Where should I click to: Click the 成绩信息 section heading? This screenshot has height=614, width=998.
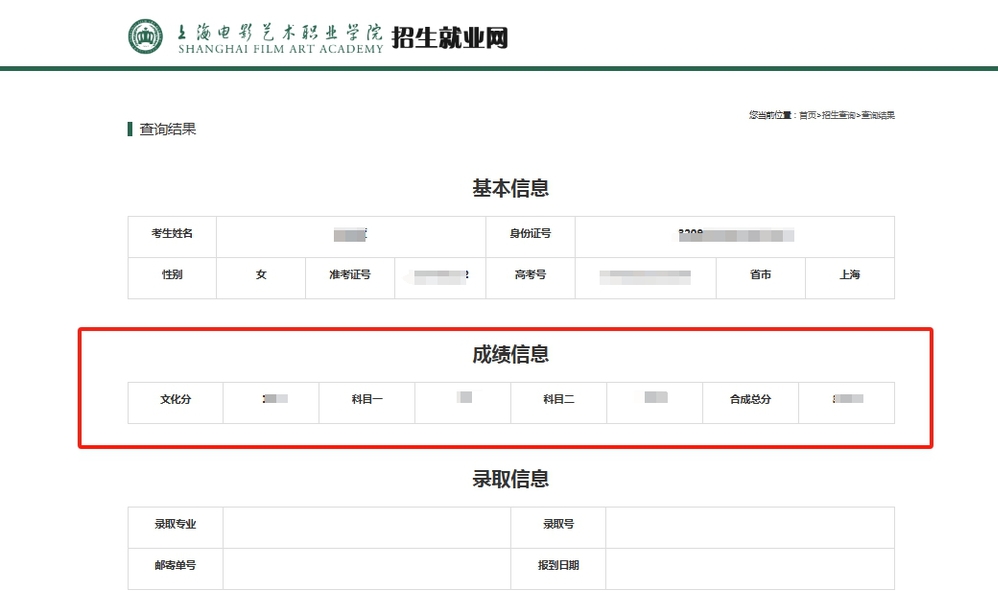click(x=510, y=354)
